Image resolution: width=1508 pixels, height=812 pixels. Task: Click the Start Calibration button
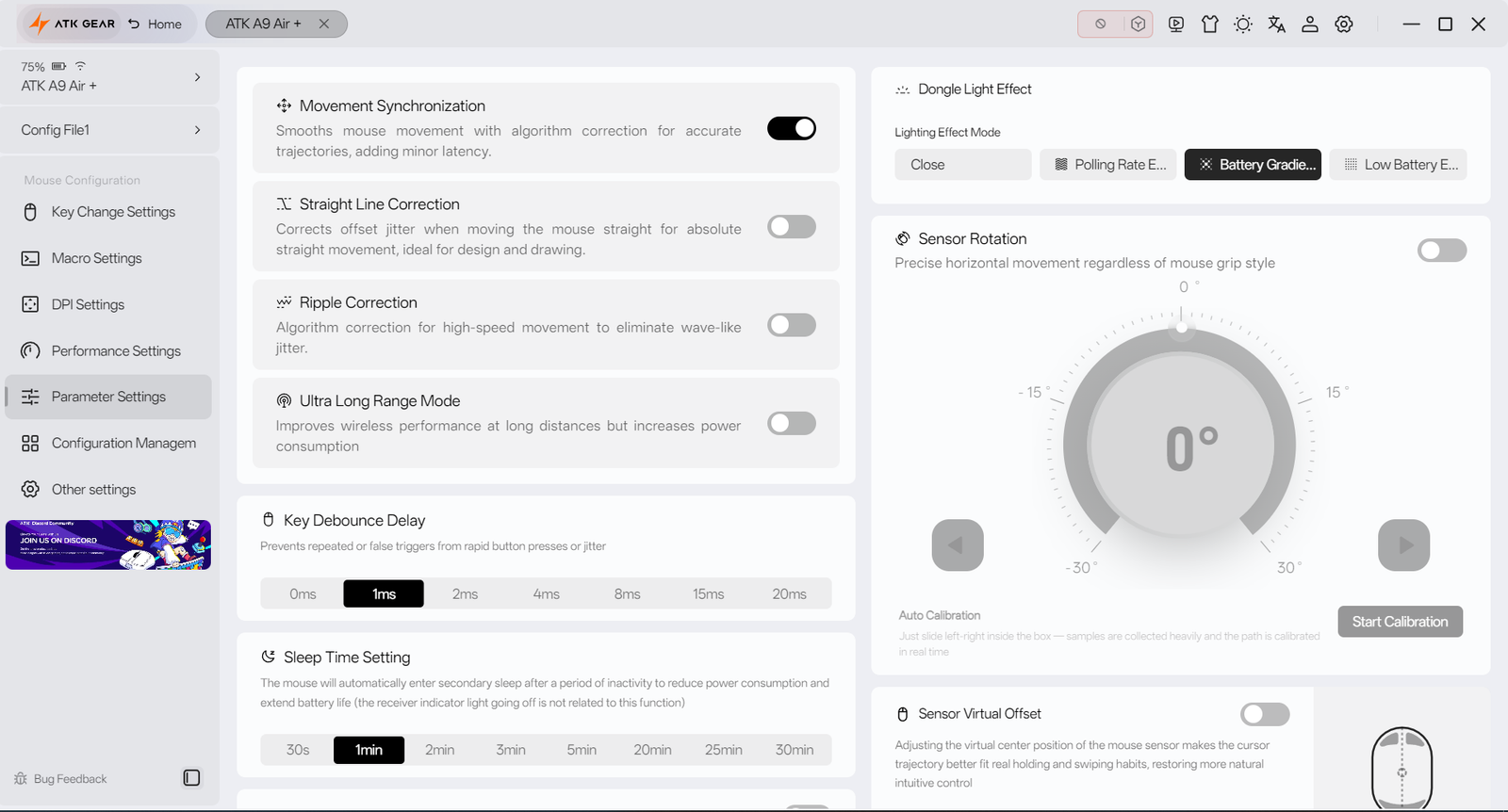1400,622
